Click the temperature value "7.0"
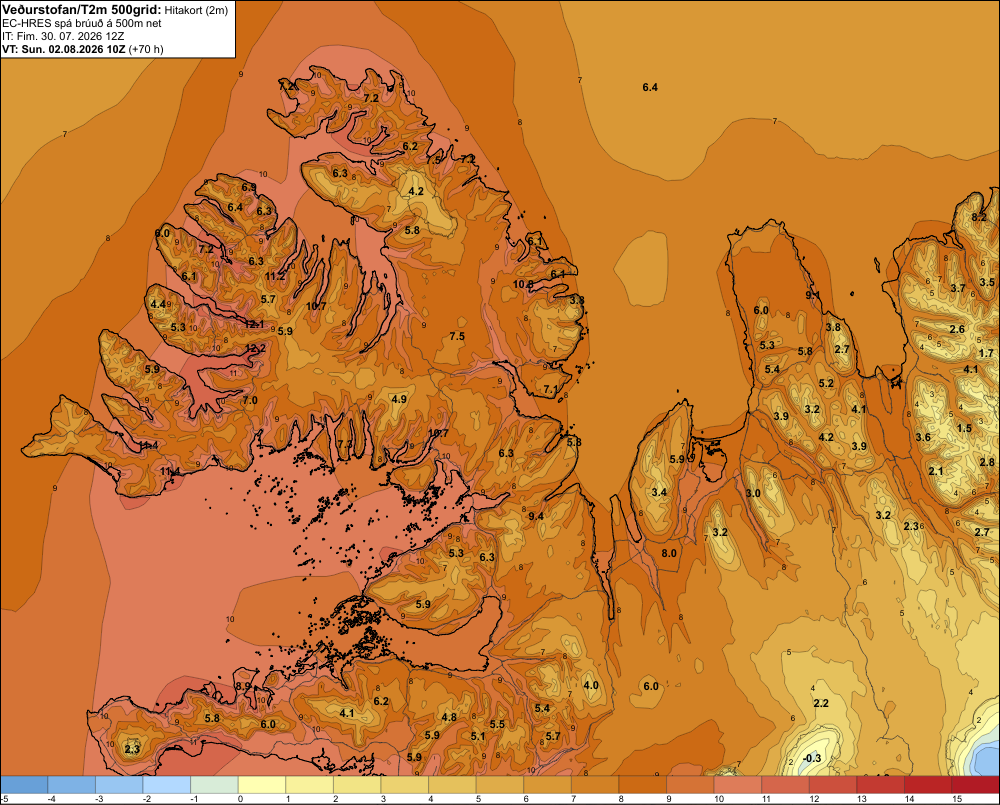The width and height of the screenshot is (1000, 805). pyautogui.click(x=250, y=401)
